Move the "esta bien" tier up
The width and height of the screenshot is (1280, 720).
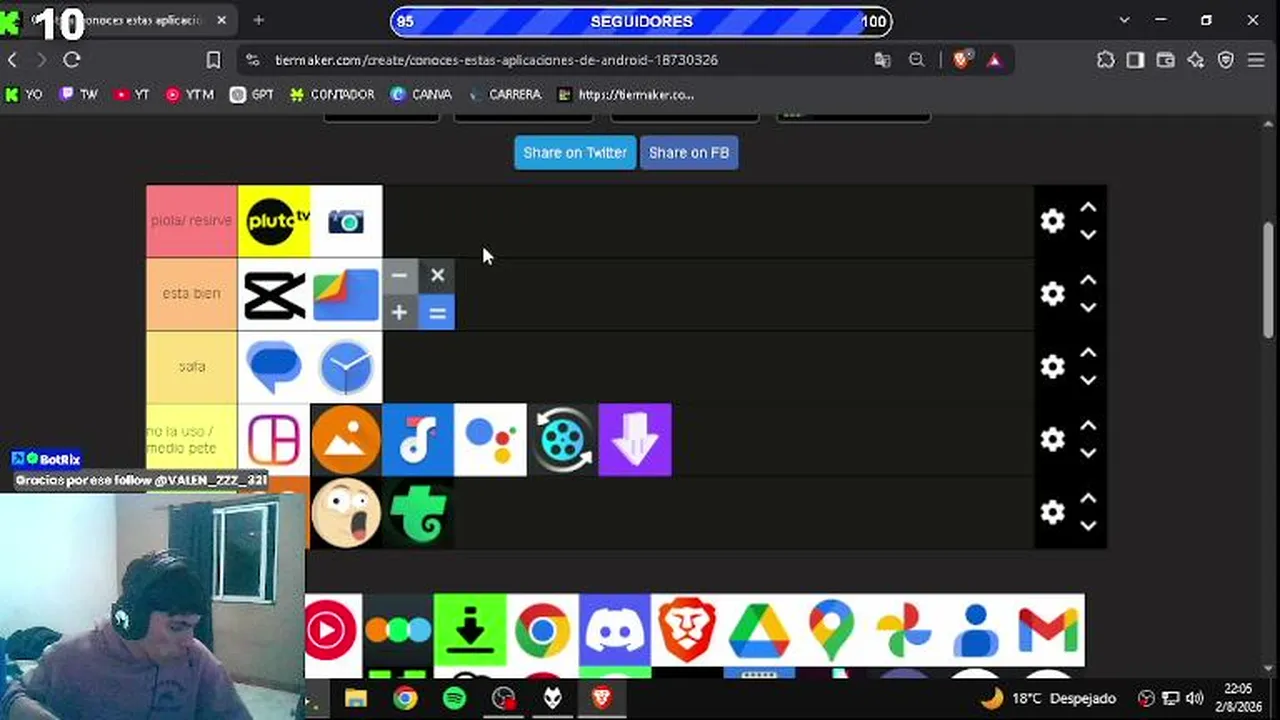coord(1088,281)
